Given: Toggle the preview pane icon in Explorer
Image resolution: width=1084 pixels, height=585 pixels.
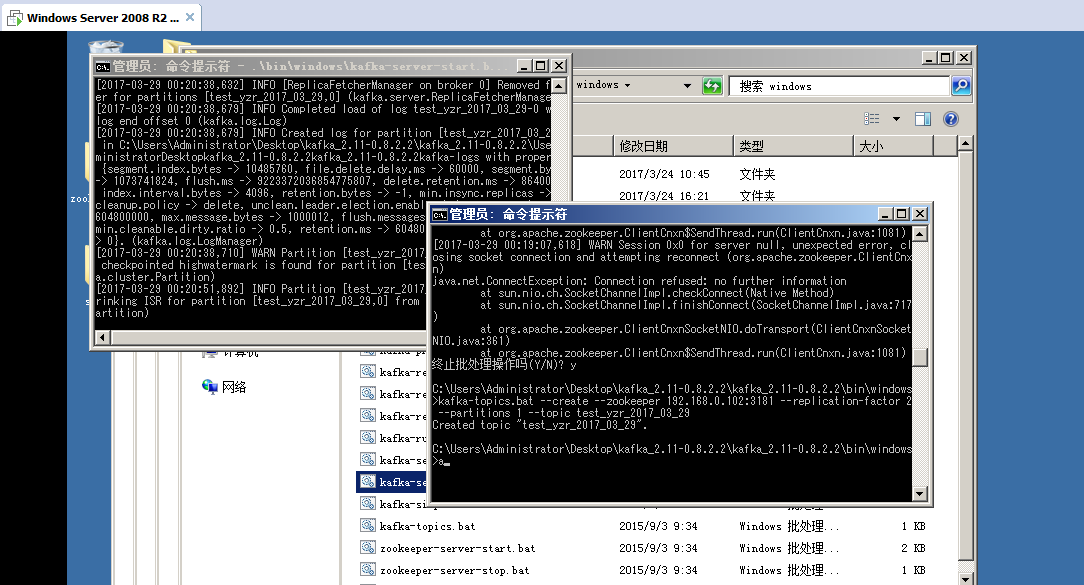Looking at the screenshot, I should coord(922,119).
